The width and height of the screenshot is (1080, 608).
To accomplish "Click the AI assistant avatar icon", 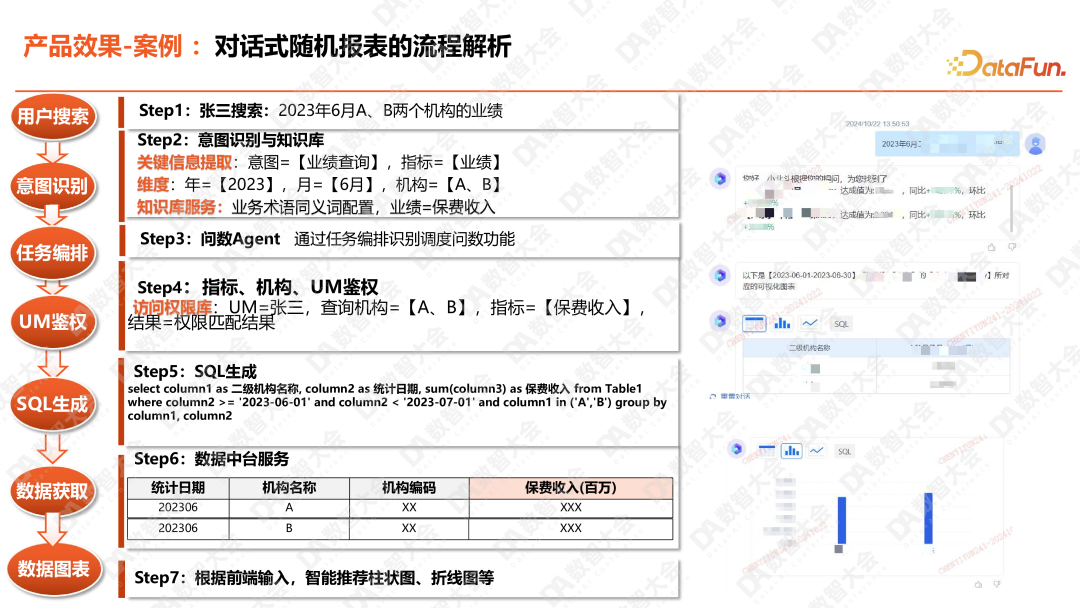I will coord(720,177).
